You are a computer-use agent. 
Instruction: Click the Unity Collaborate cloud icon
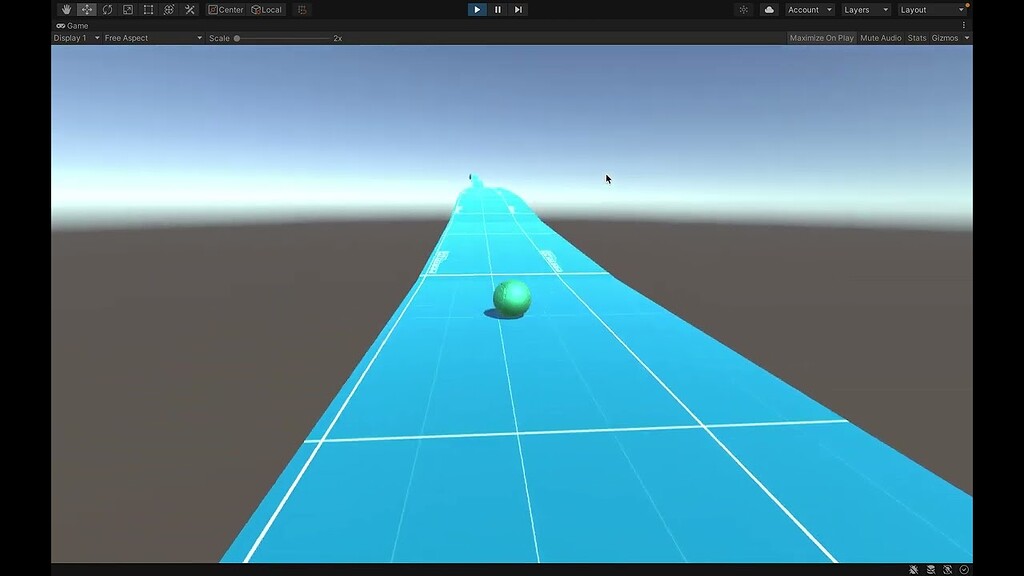(x=769, y=9)
